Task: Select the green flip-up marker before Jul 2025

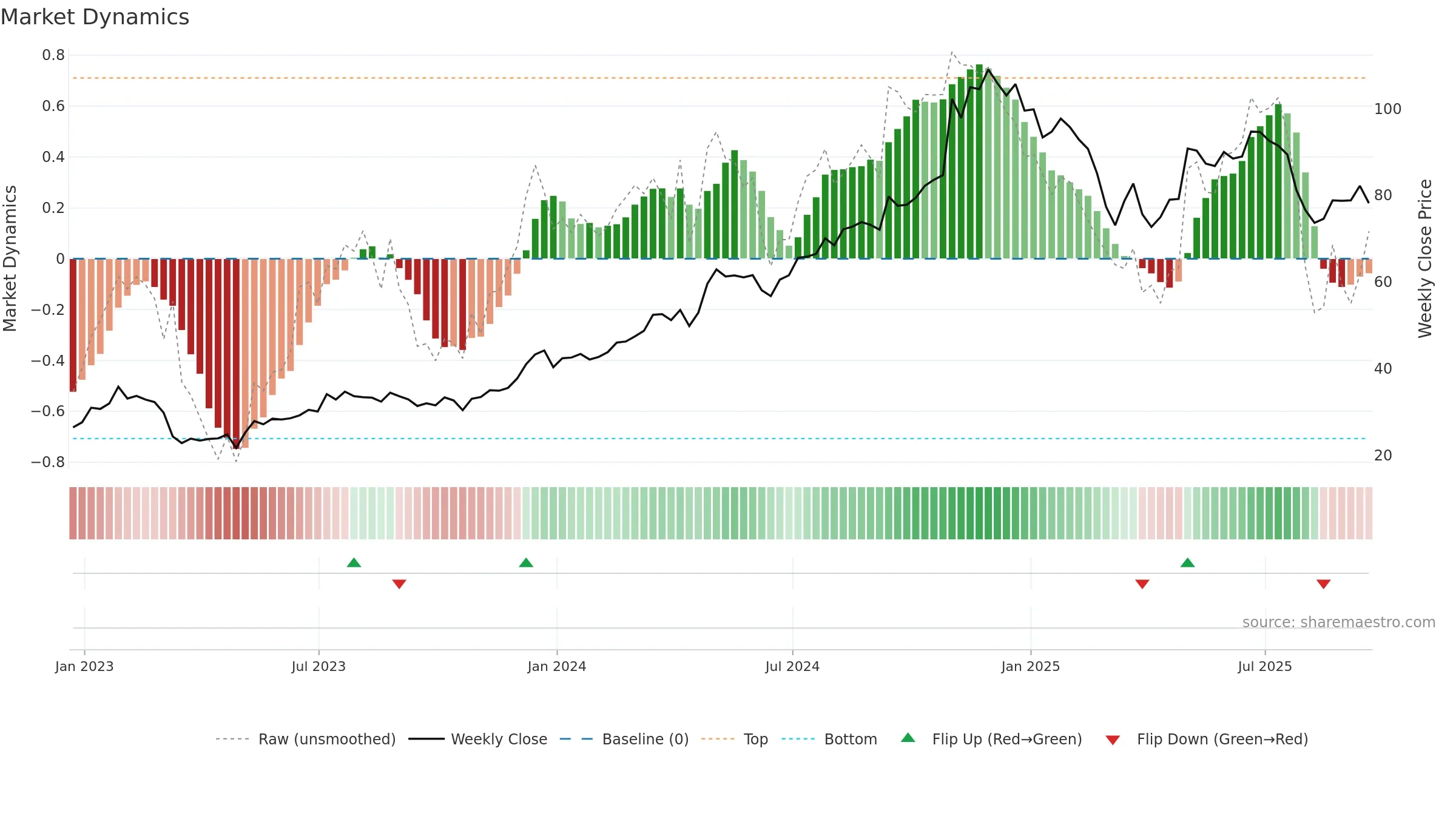Action: click(x=1188, y=562)
